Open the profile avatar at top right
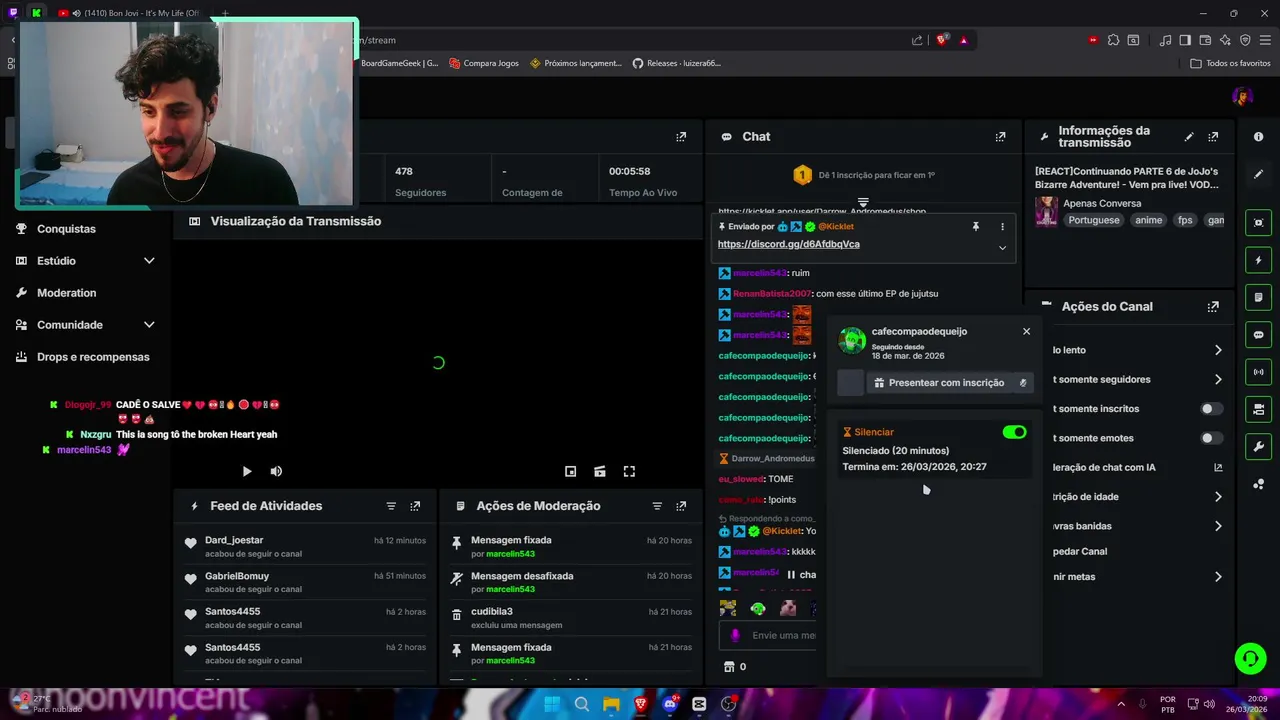The image size is (1280, 720). (x=1243, y=96)
